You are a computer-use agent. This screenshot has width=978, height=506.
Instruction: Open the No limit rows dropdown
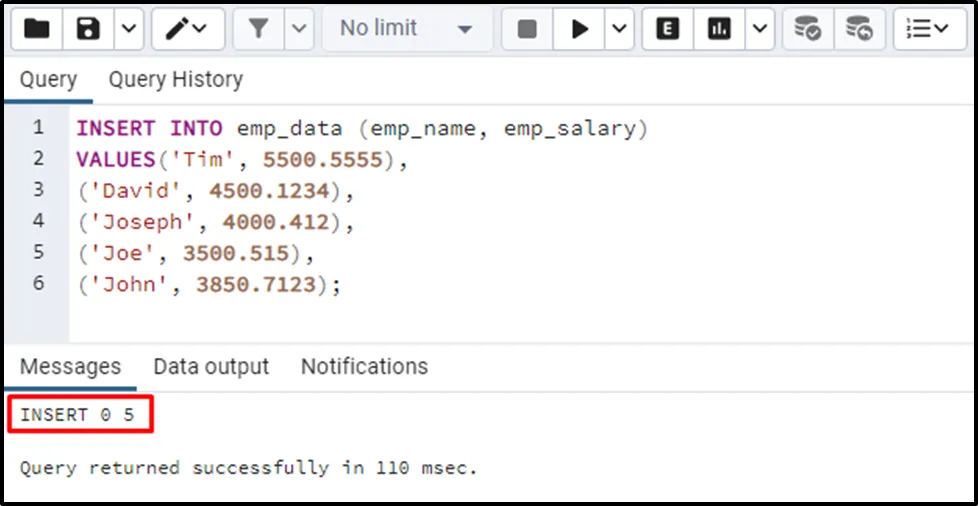pos(405,29)
